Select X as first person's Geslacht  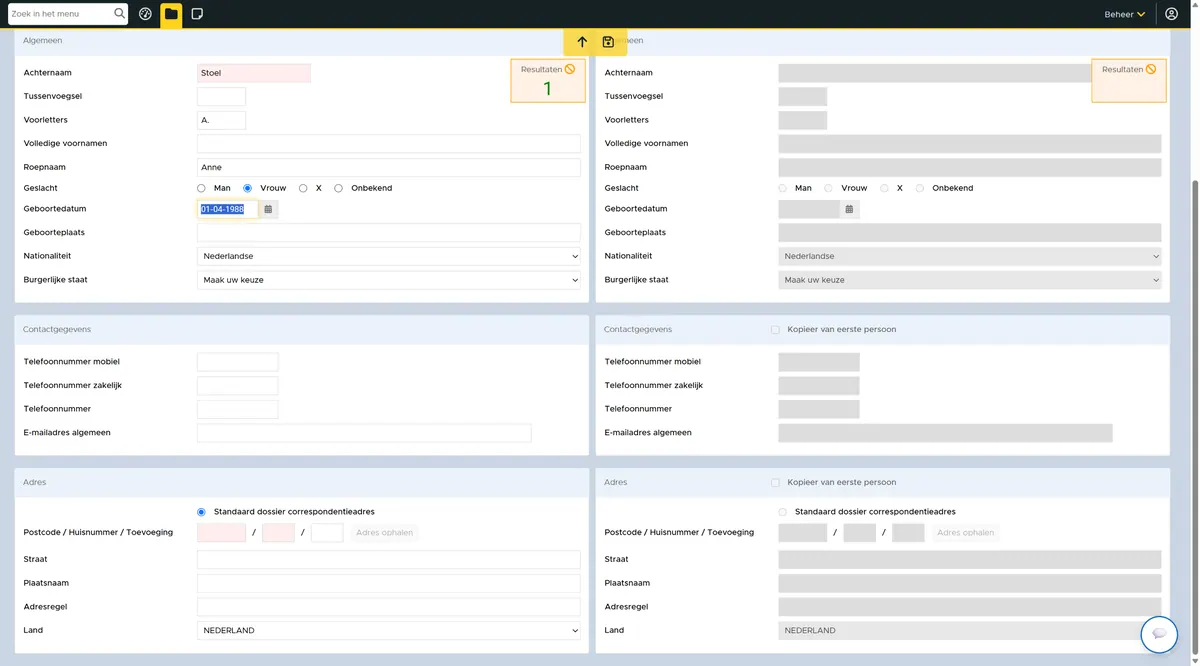pos(303,188)
